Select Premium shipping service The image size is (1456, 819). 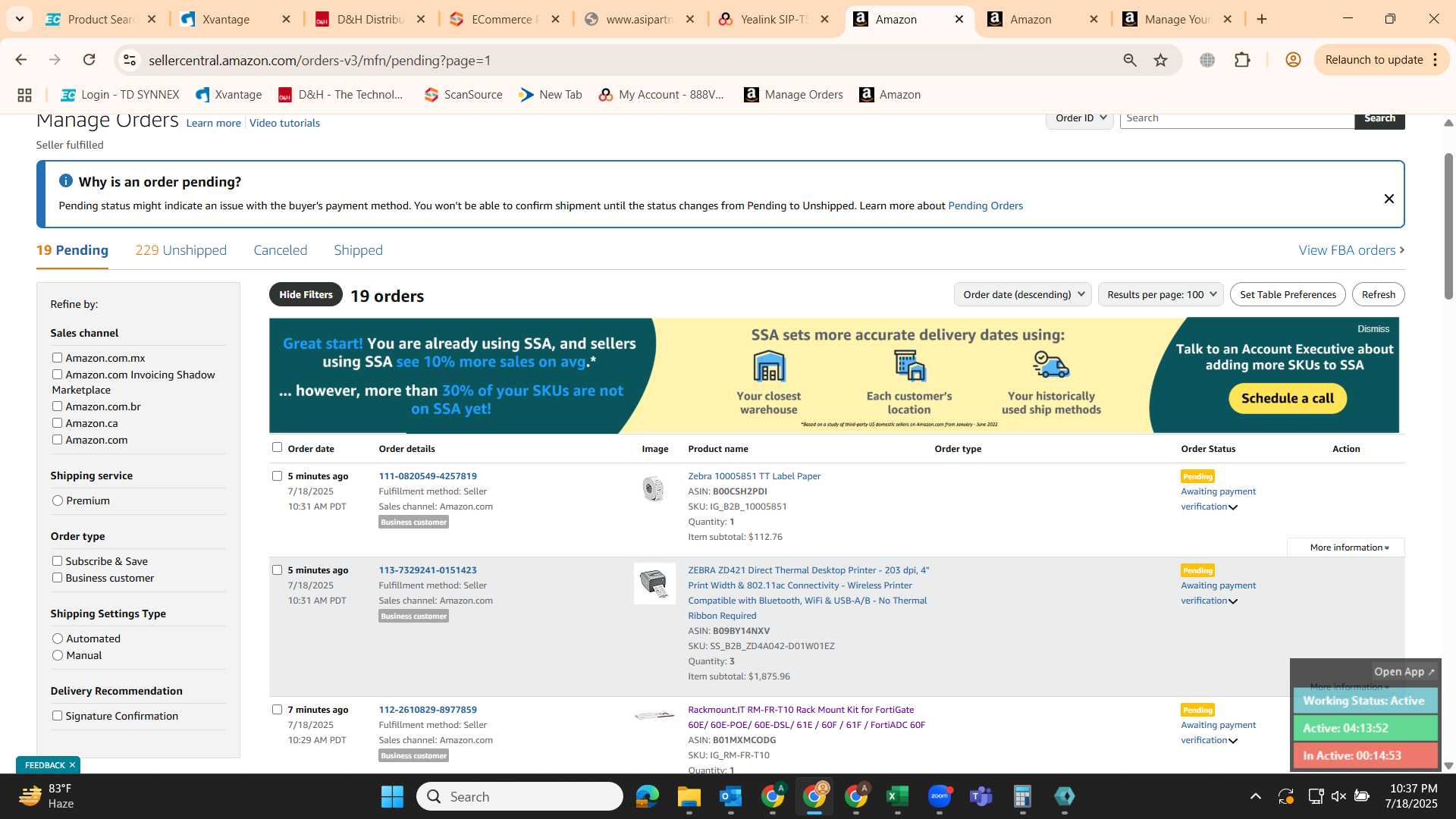58,500
